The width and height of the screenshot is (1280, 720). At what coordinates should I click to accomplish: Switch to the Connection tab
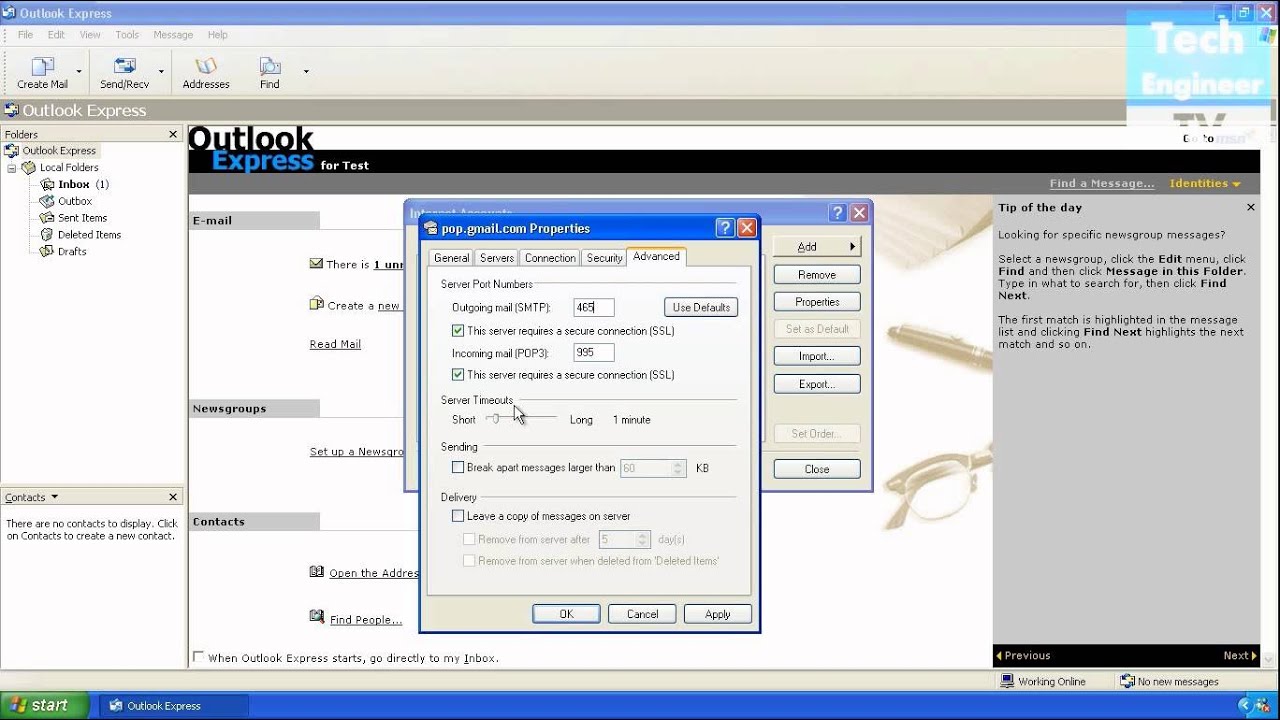550,258
